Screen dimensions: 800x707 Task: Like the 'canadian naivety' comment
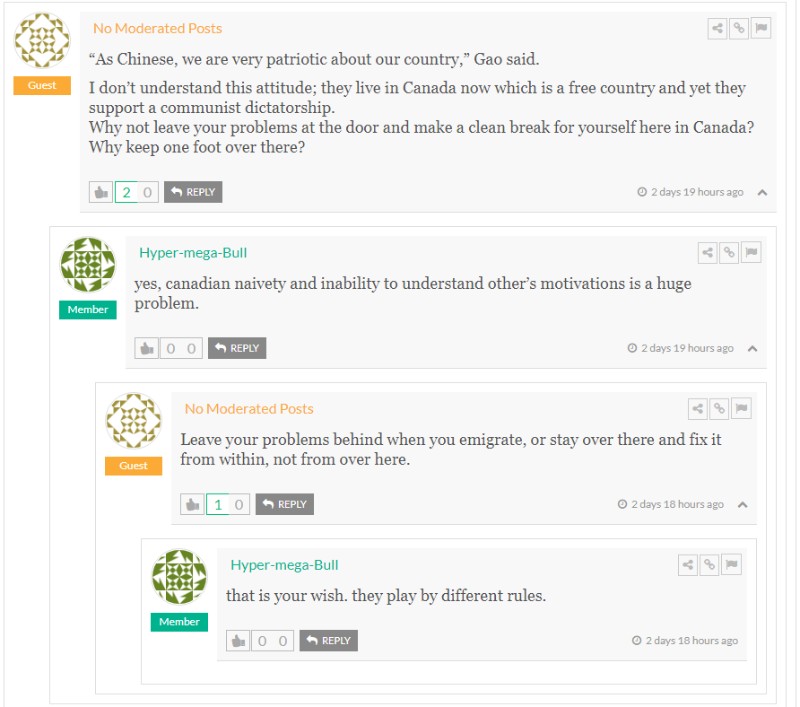tap(147, 348)
